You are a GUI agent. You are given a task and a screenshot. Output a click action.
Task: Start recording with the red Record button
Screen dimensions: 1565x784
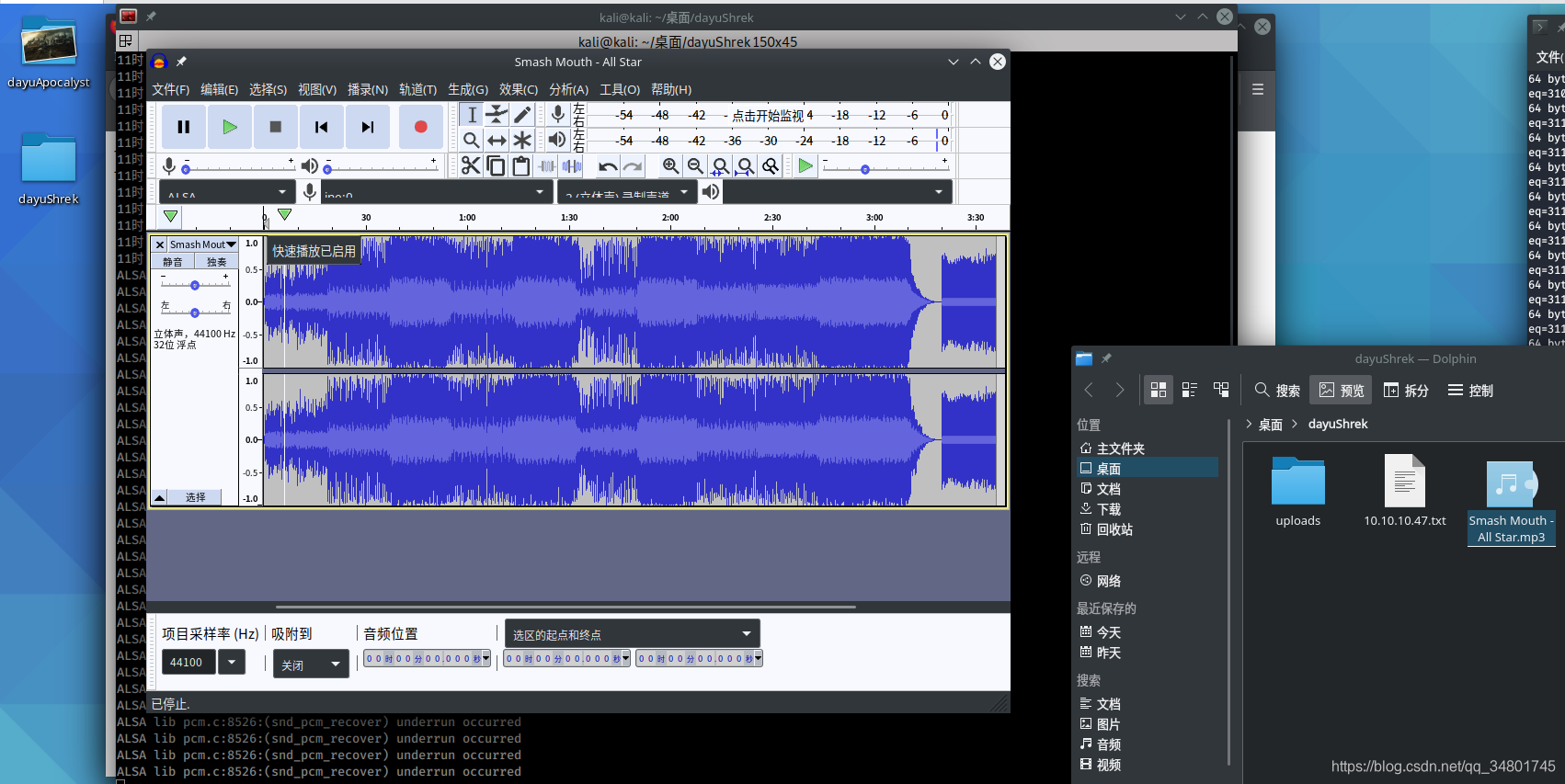[420, 127]
